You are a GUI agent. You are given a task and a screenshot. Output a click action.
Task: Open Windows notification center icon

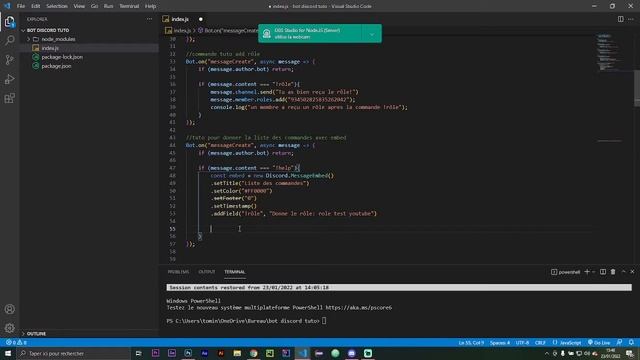point(630,353)
